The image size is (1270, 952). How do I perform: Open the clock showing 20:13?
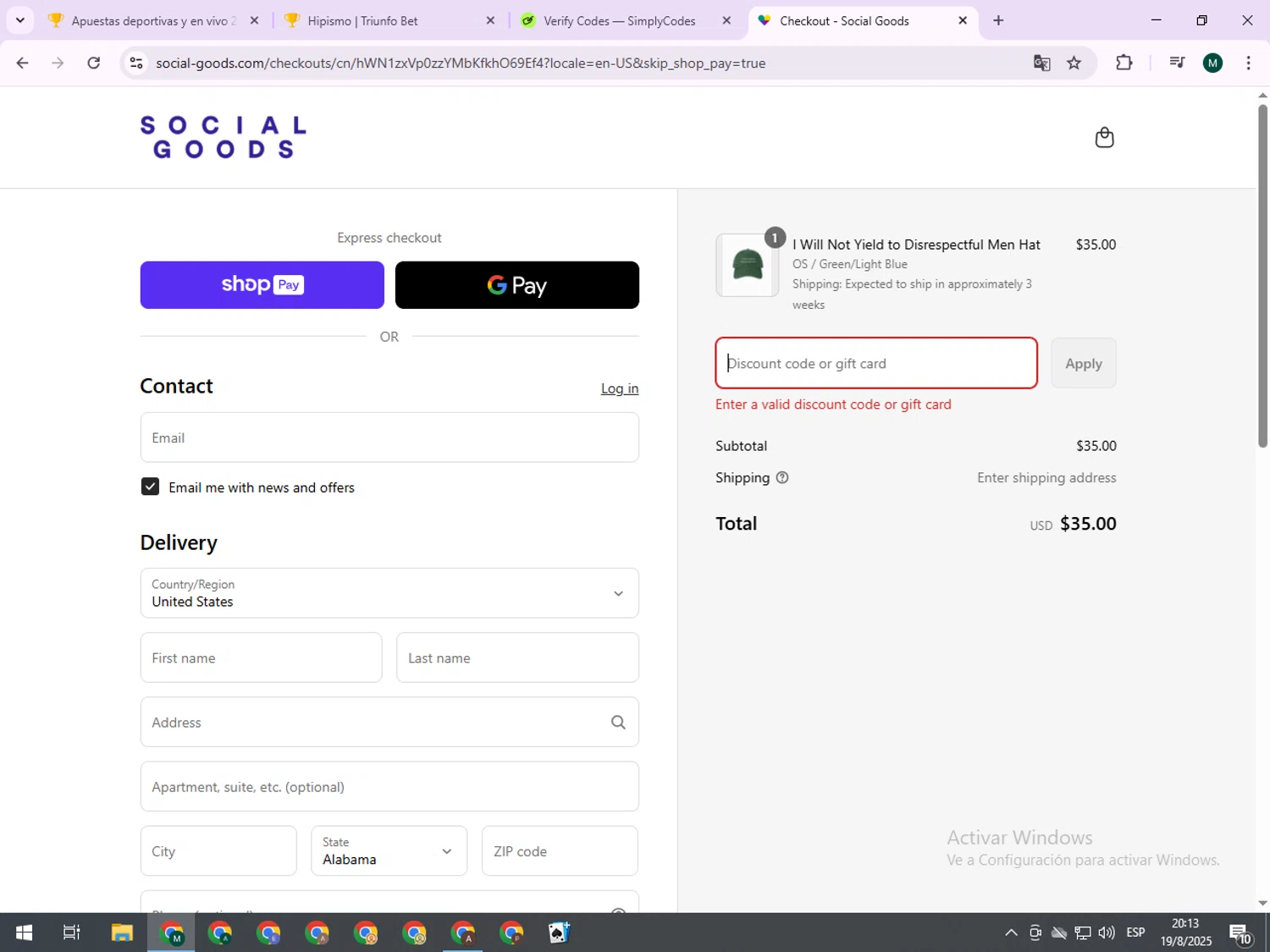[x=1185, y=933]
